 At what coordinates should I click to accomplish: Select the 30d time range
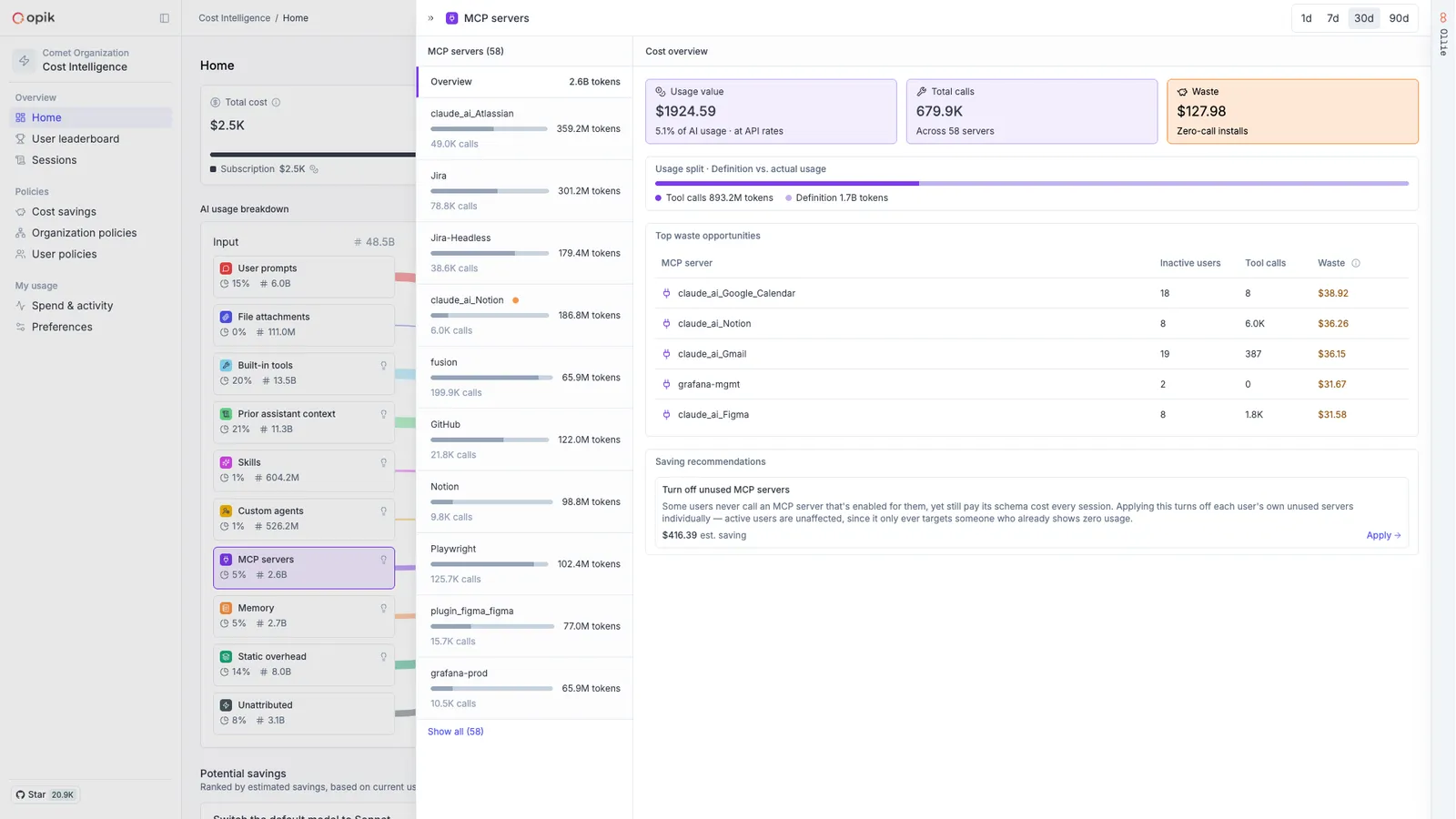(1364, 18)
